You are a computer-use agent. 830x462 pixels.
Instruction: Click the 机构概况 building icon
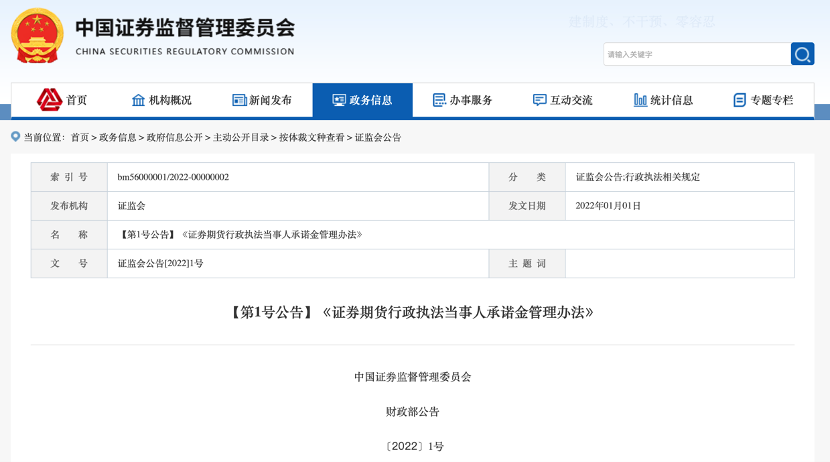pos(138,100)
